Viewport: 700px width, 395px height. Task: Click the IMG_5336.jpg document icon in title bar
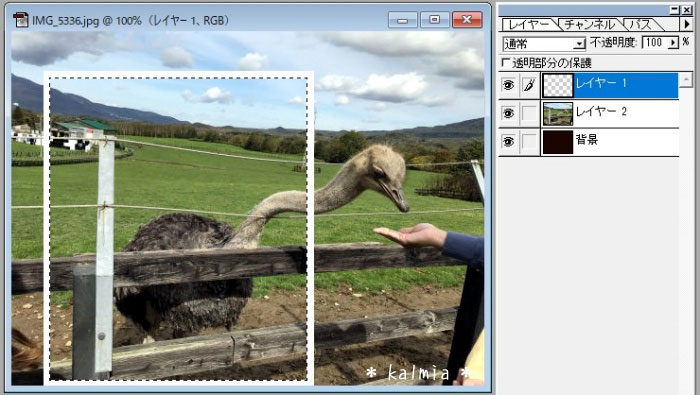click(21, 20)
